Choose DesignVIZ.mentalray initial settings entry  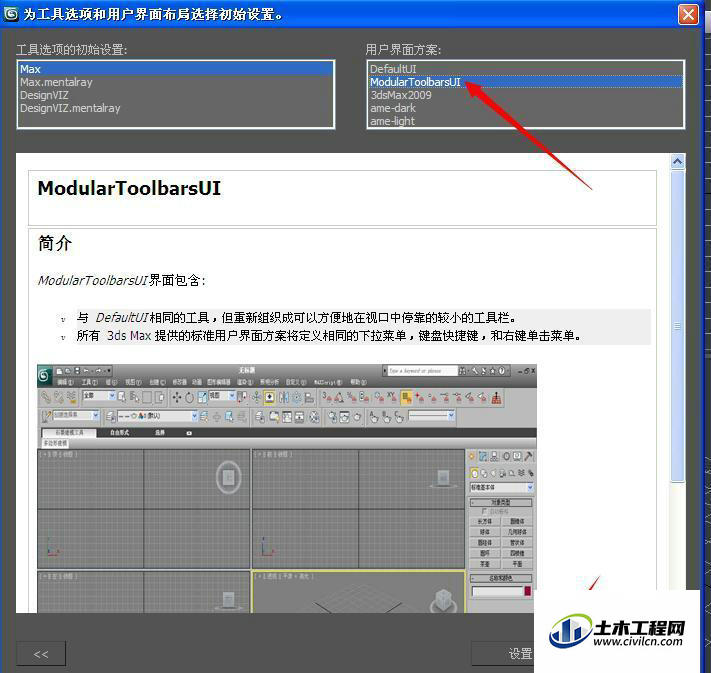click(x=175, y=108)
